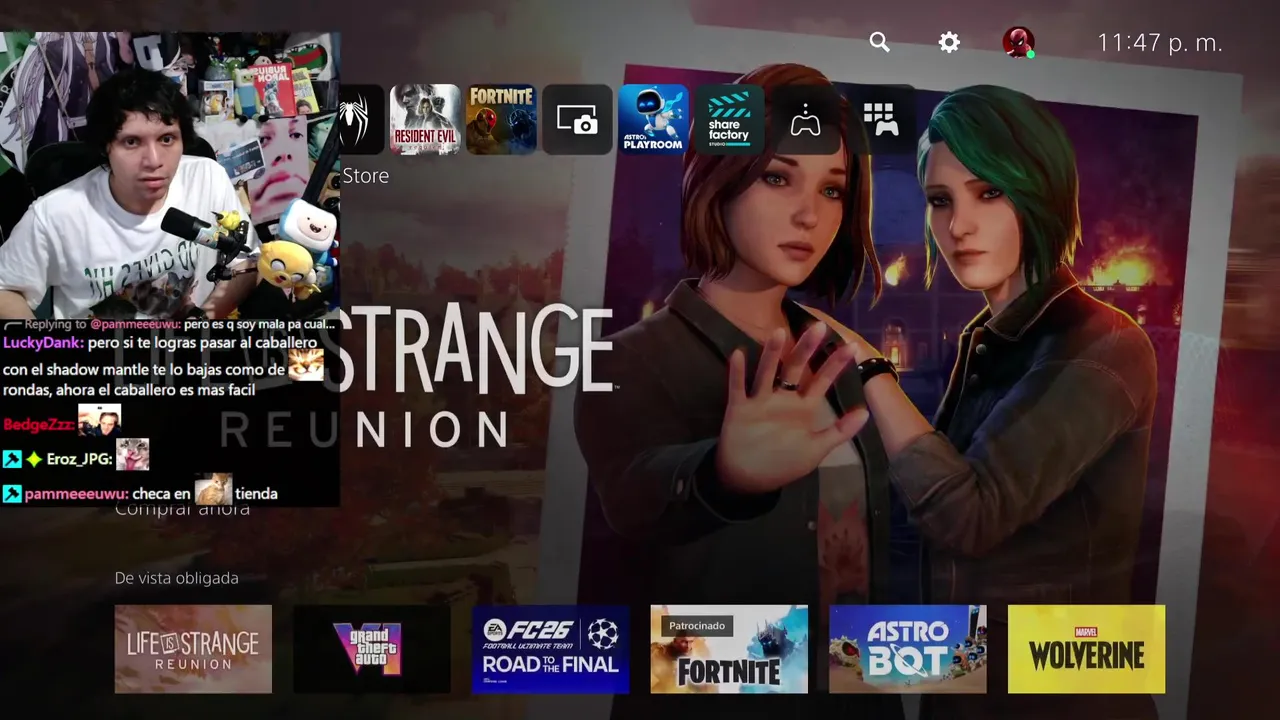This screenshot has width=1280, height=720.
Task: Open FC26 Road to the Final card
Action: (550, 649)
